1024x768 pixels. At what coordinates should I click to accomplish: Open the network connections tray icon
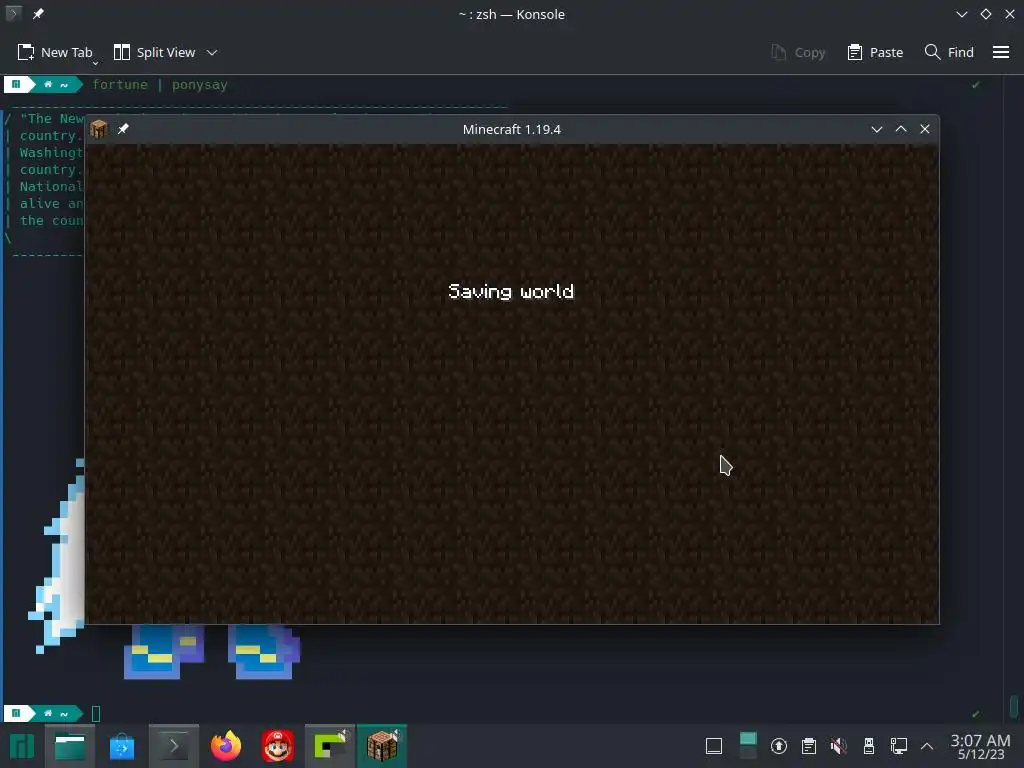(x=899, y=746)
